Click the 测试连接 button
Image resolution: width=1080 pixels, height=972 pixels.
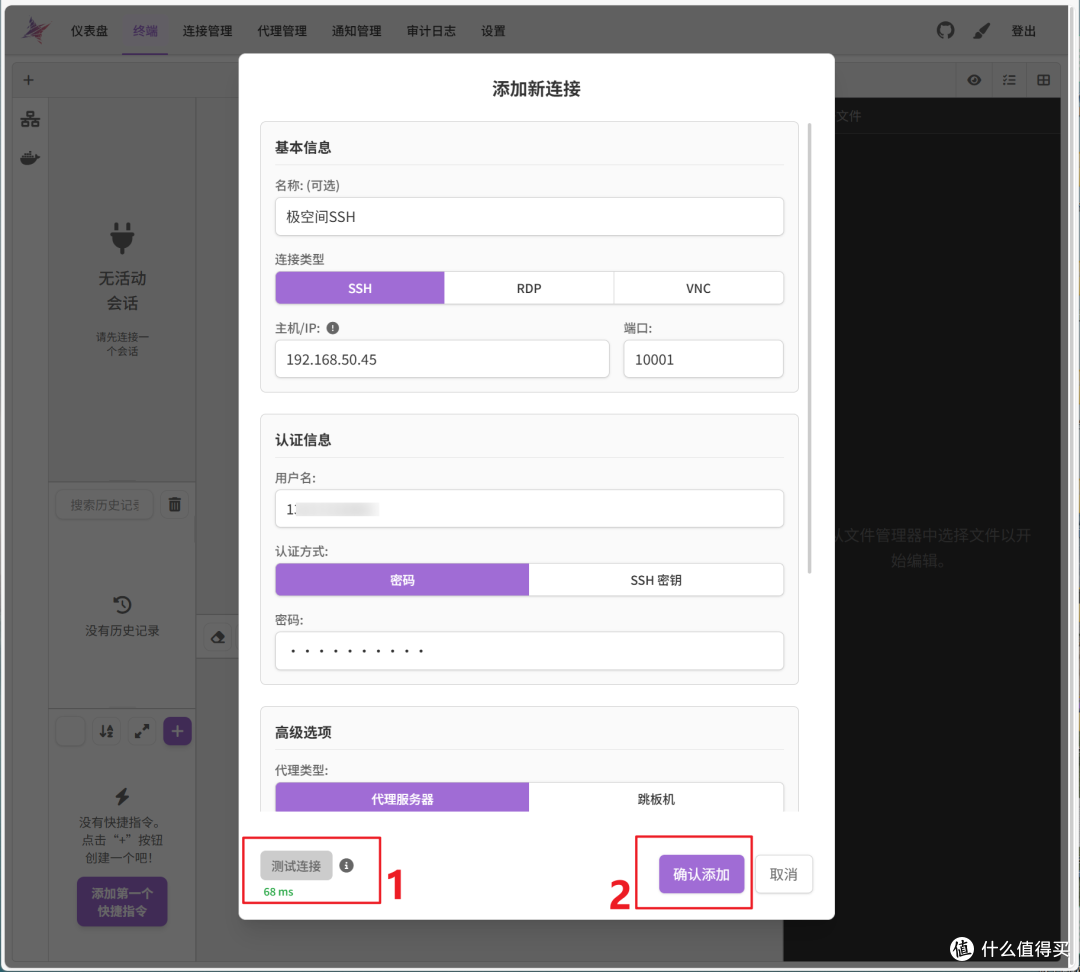click(x=296, y=866)
